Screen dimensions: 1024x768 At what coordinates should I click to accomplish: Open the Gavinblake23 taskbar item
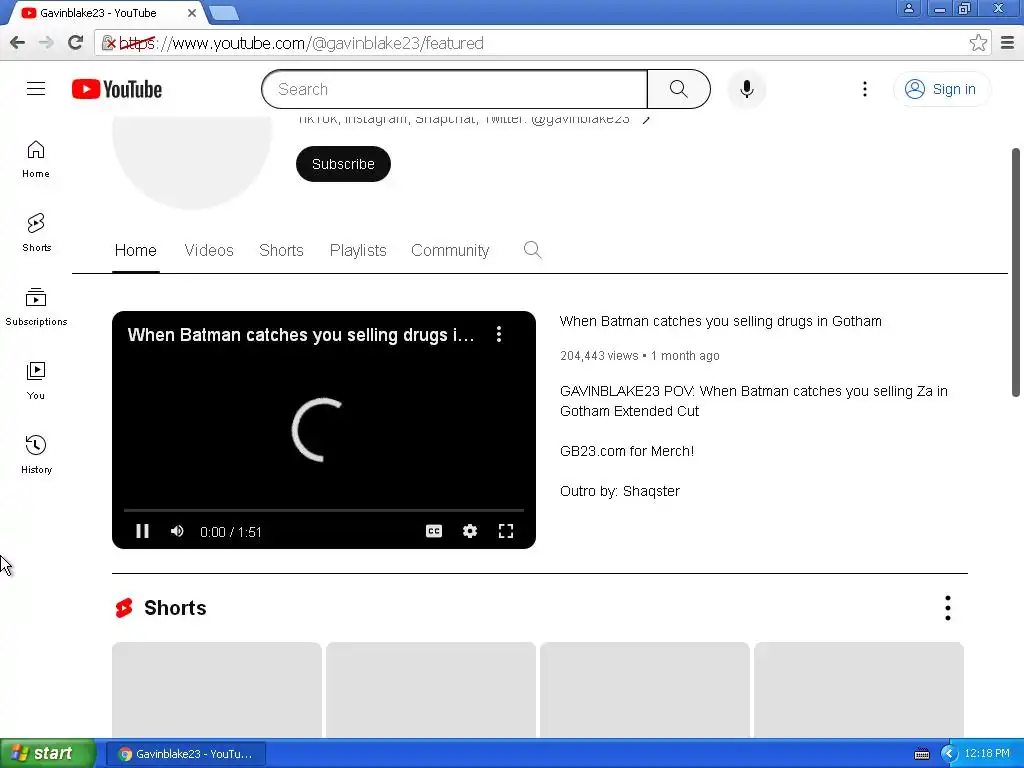click(x=186, y=754)
